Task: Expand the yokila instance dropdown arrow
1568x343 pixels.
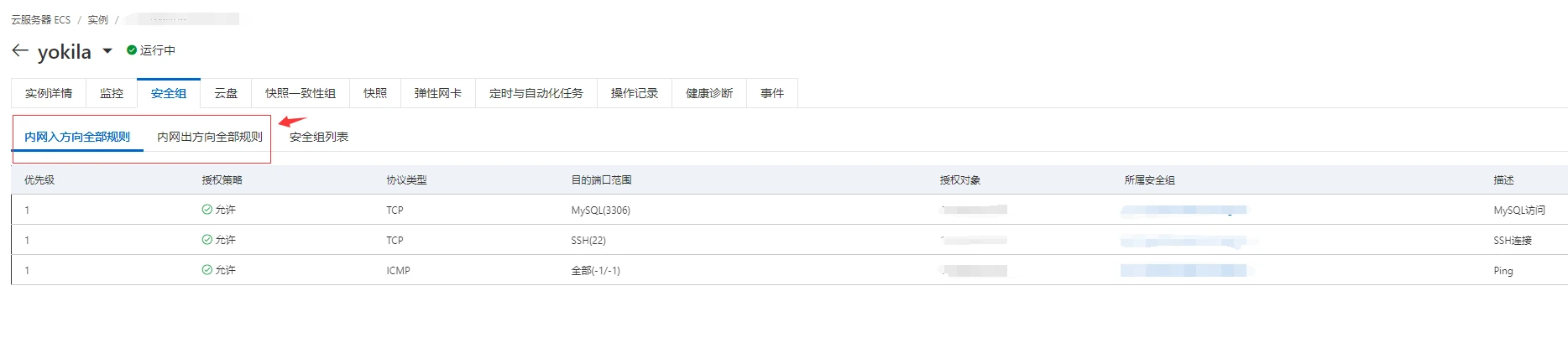Action: (107, 51)
